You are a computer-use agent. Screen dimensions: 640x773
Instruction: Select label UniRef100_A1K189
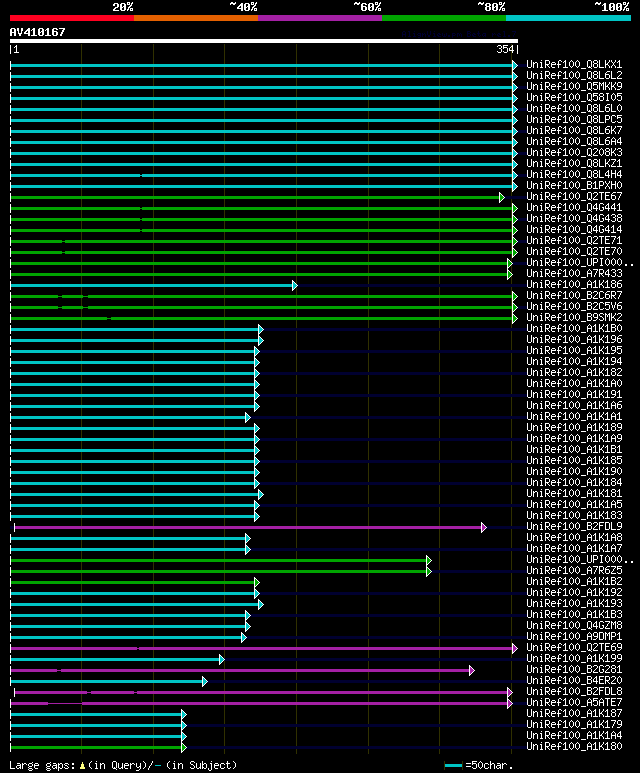574,427
